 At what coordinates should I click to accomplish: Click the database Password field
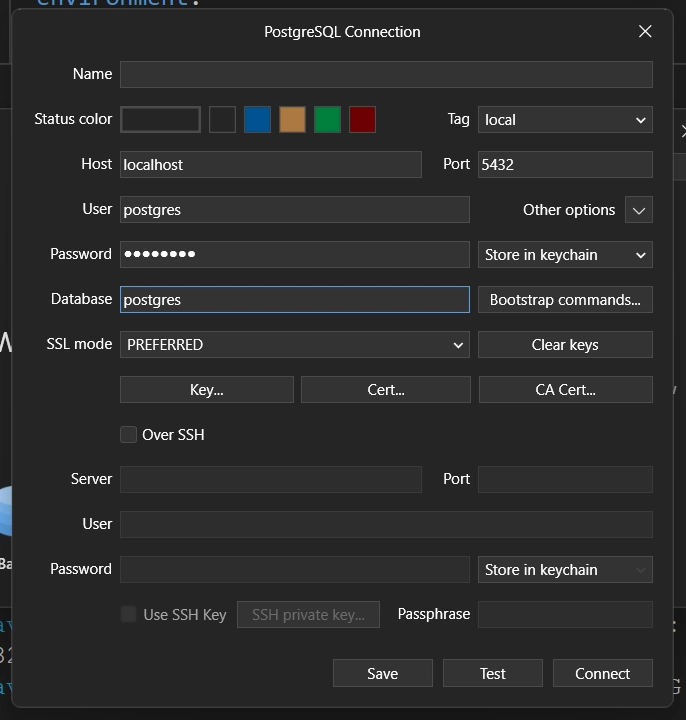click(295, 254)
